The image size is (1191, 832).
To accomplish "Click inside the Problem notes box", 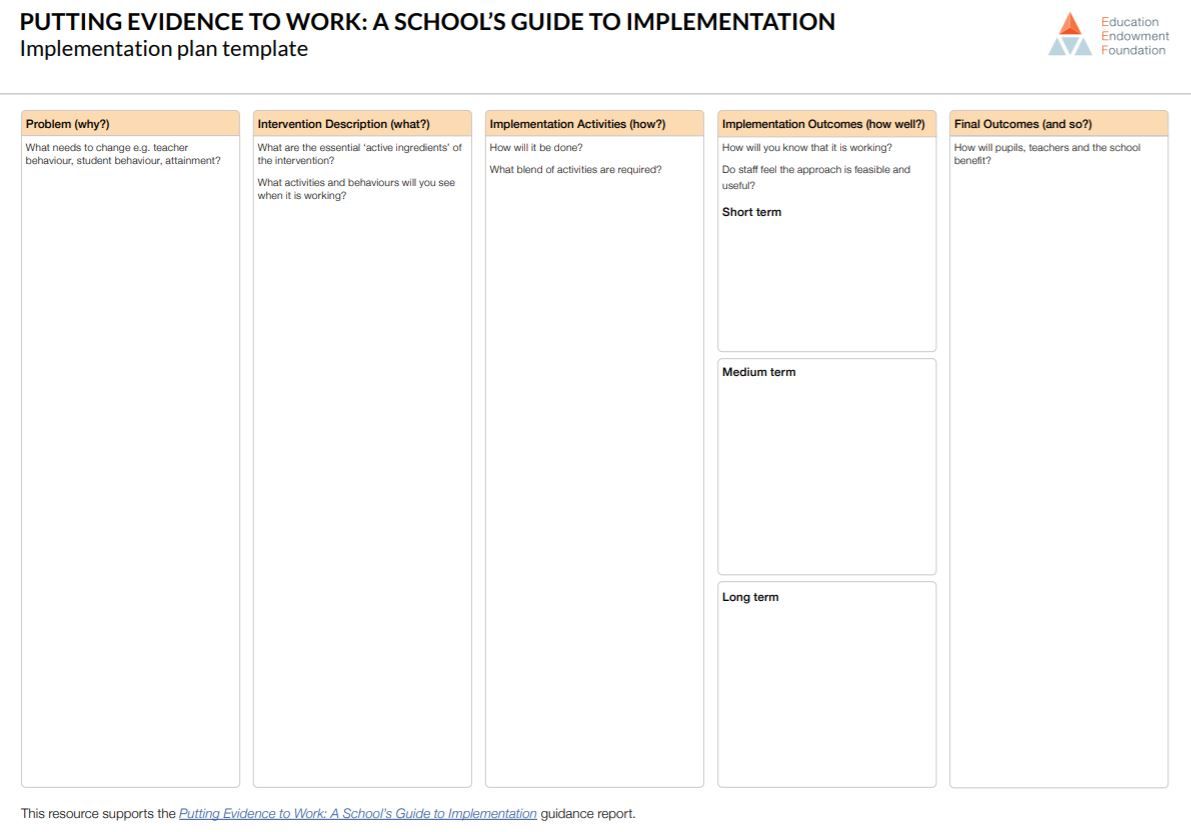I will click(x=130, y=450).
